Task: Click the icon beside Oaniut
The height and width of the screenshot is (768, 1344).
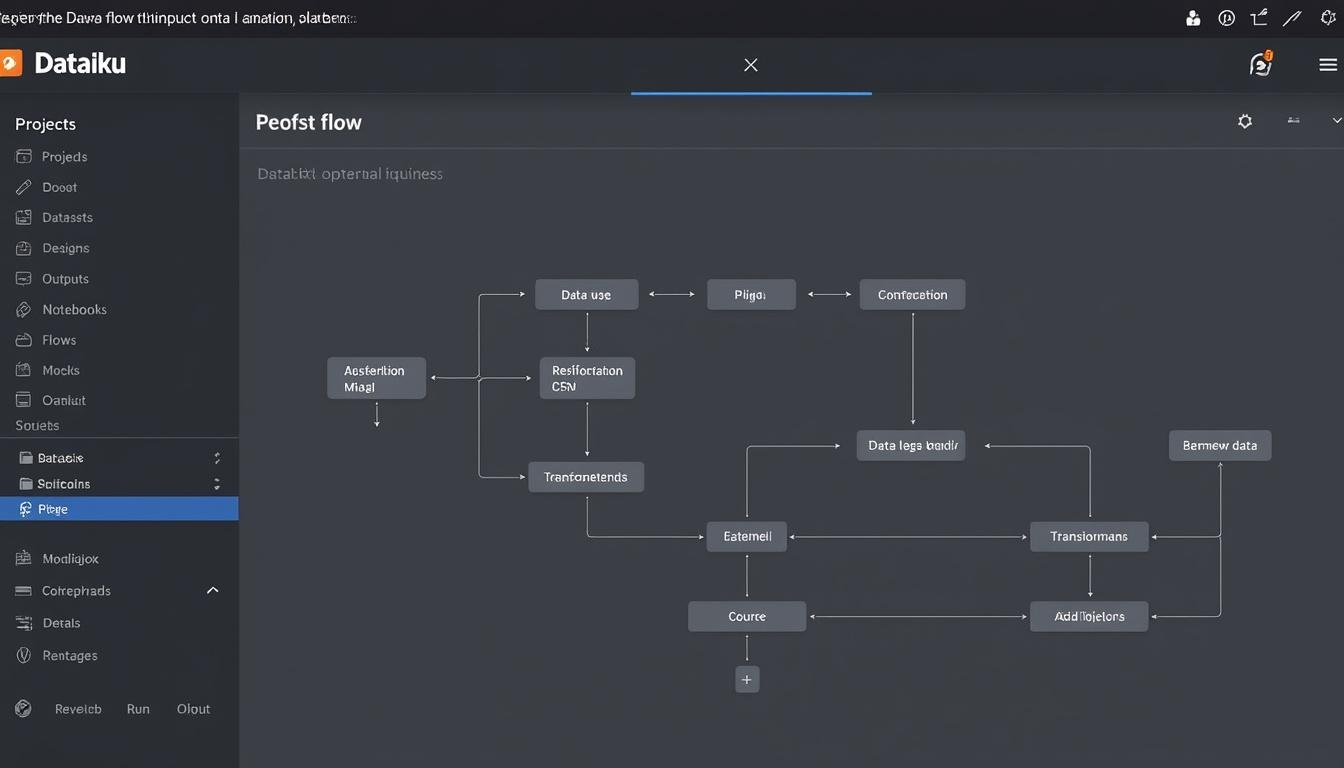Action: click(24, 400)
